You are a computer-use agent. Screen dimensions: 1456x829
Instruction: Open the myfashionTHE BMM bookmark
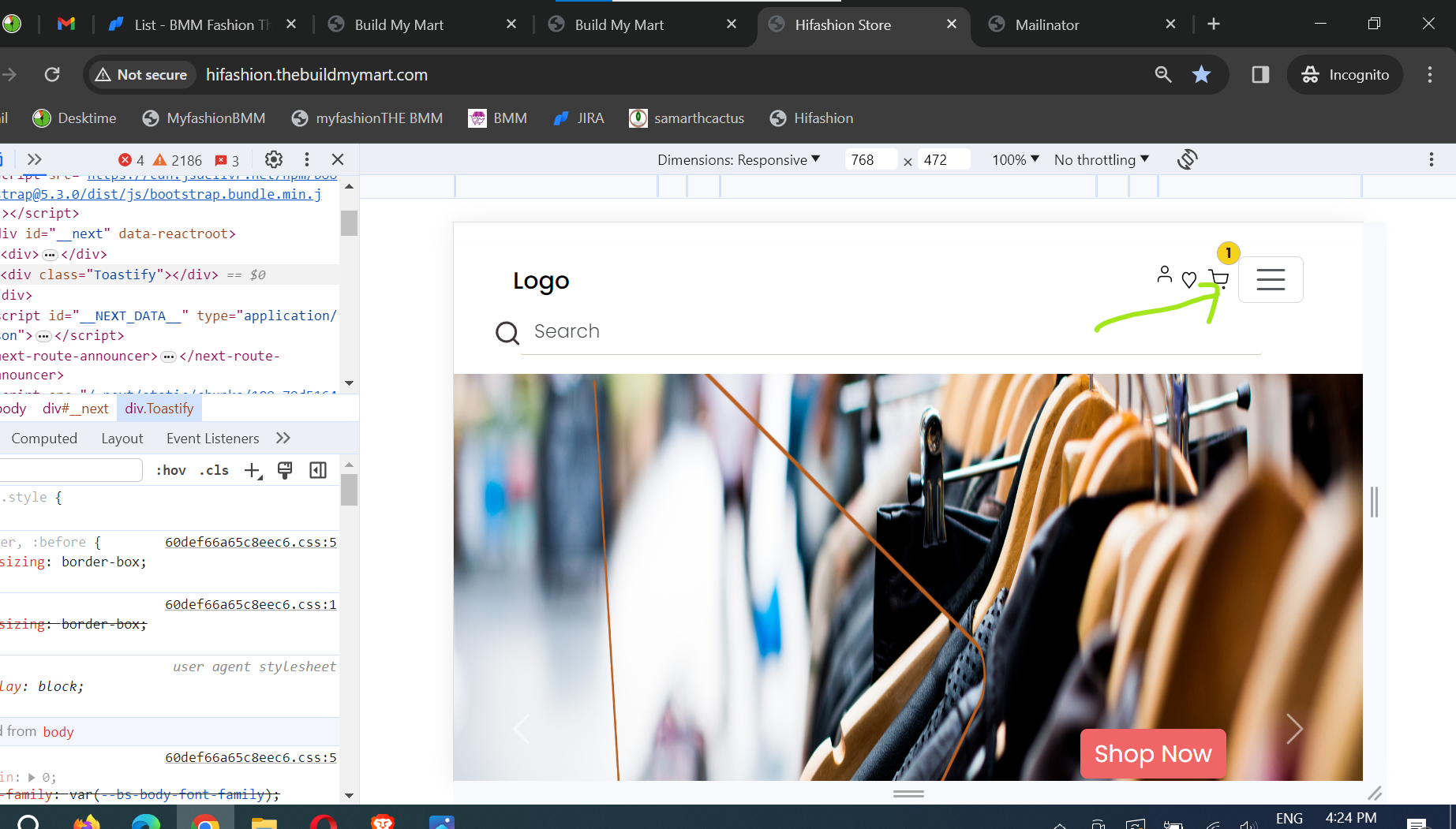367,118
